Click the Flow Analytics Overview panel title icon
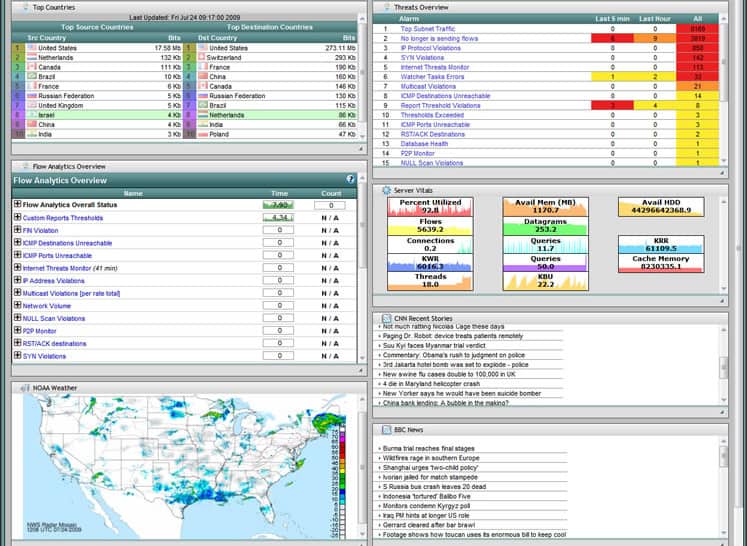This screenshot has height=546, width=747. pos(25,166)
